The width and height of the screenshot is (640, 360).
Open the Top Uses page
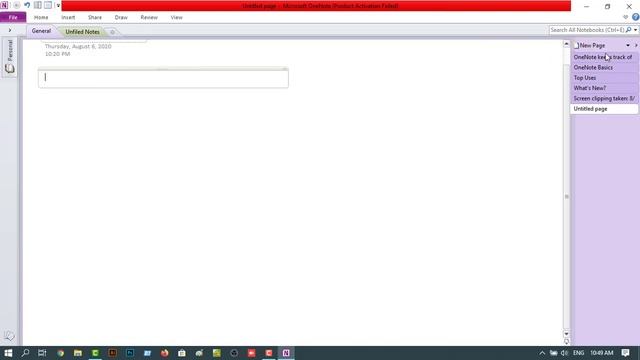click(x=604, y=78)
